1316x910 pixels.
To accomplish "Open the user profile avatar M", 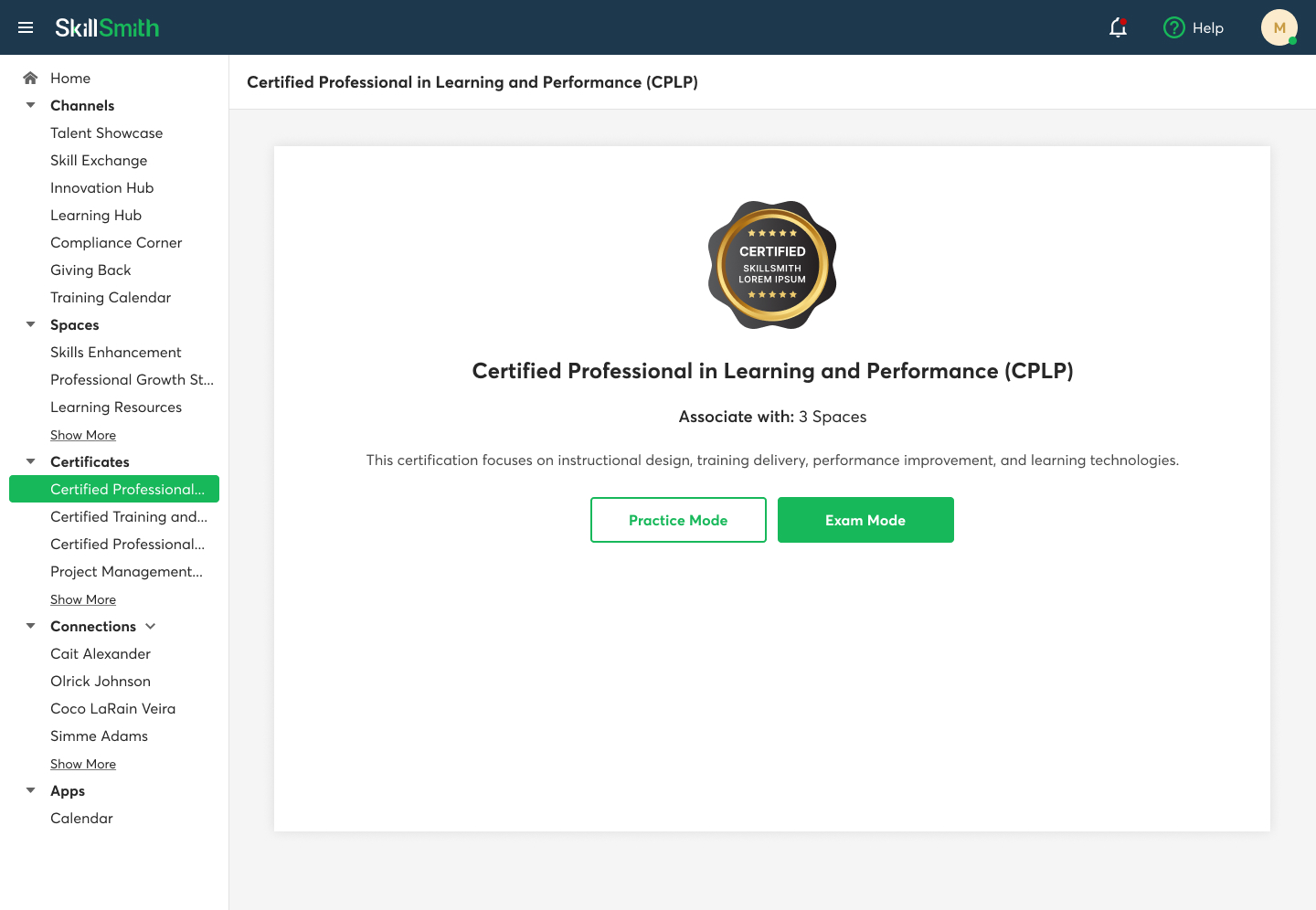I will (1279, 27).
